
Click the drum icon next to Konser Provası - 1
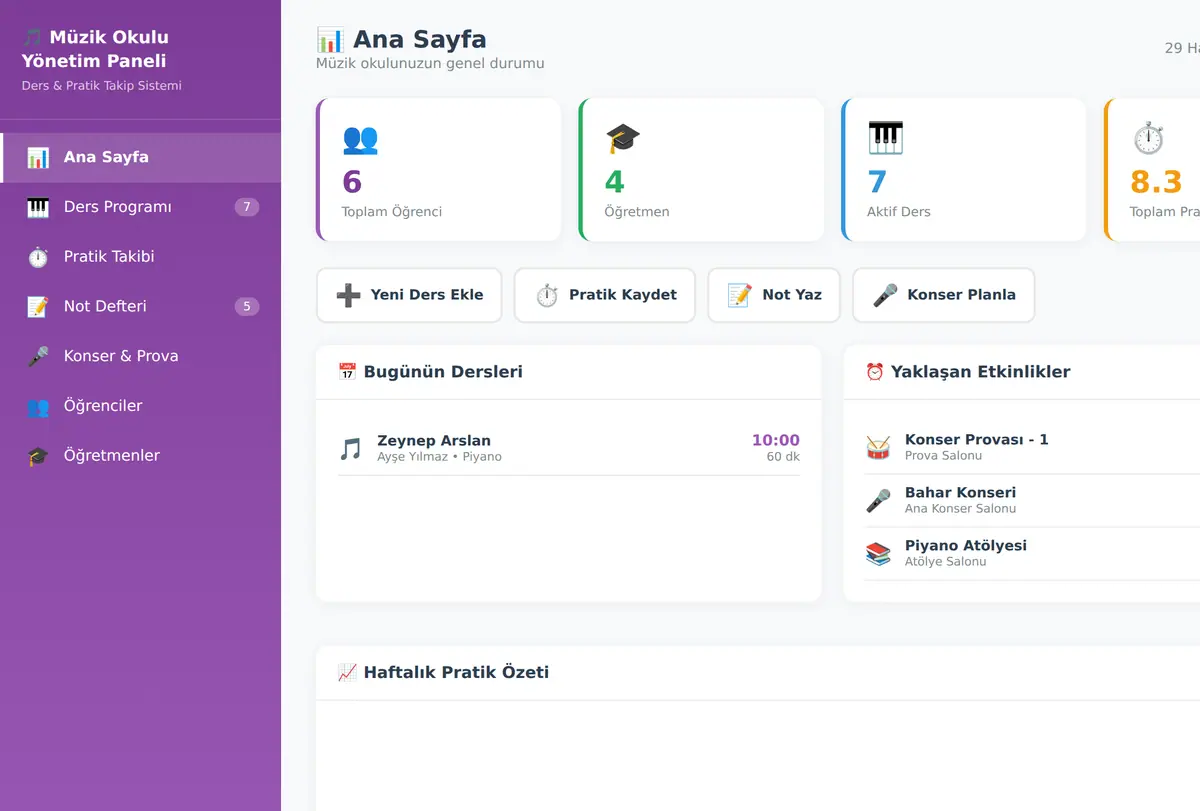point(878,447)
